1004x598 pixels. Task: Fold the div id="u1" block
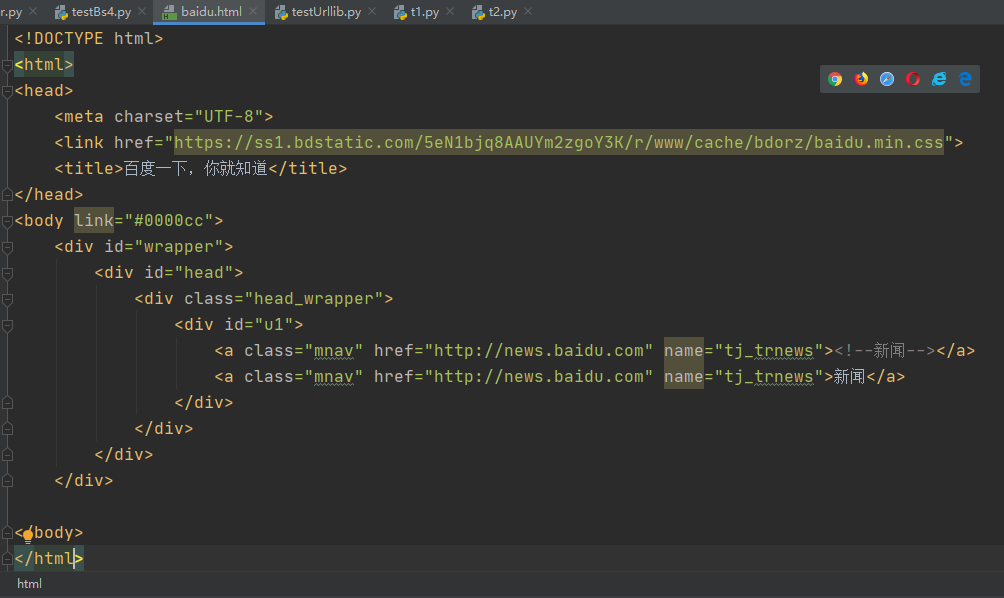[x=7, y=325]
